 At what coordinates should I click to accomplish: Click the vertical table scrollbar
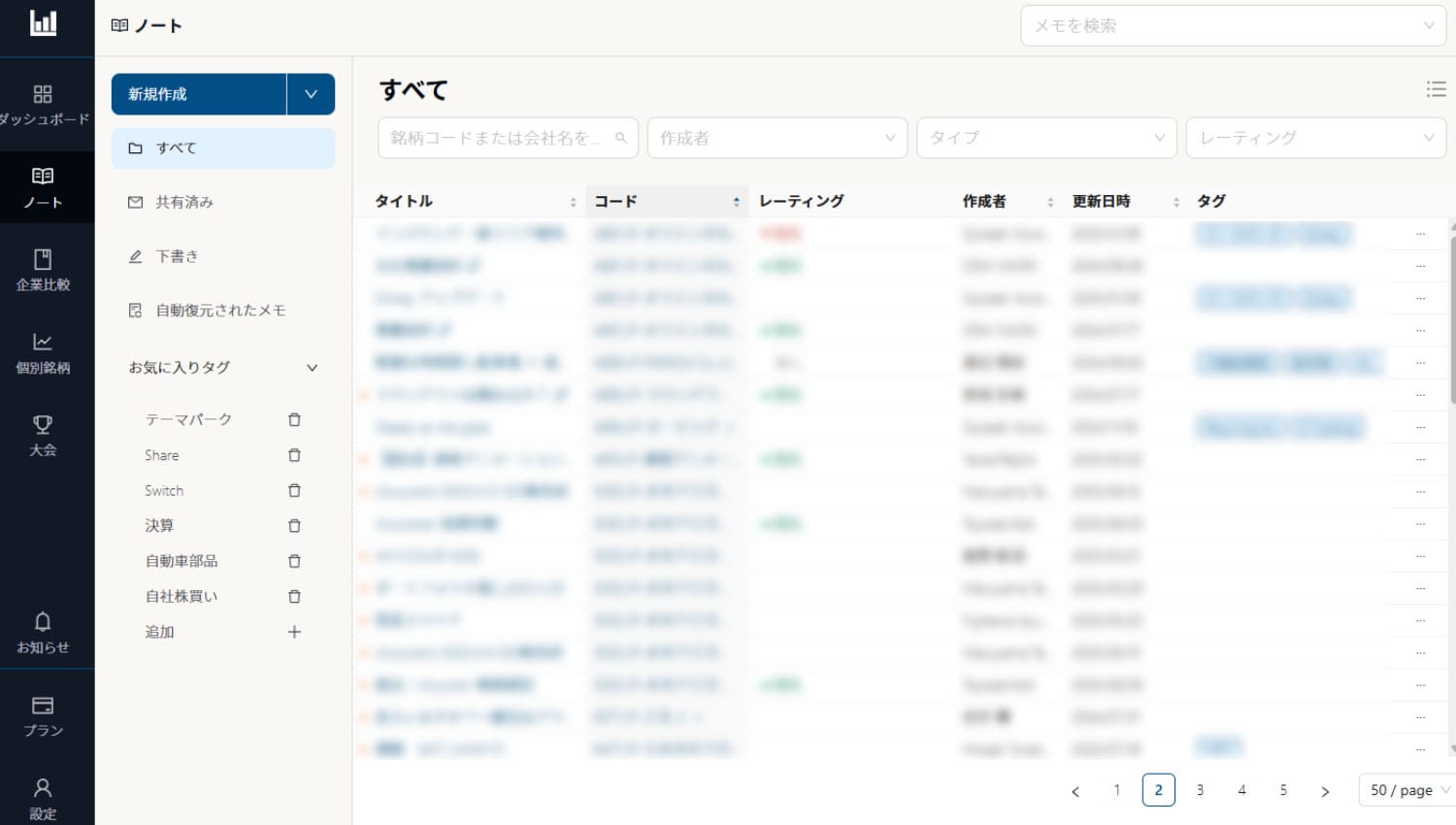pyautogui.click(x=1452, y=320)
